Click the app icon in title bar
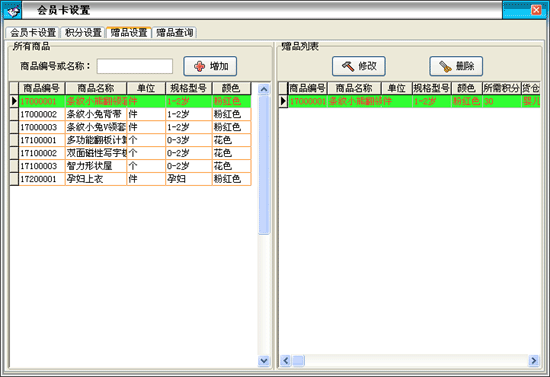Image resolution: width=550 pixels, height=377 pixels. 13,11
